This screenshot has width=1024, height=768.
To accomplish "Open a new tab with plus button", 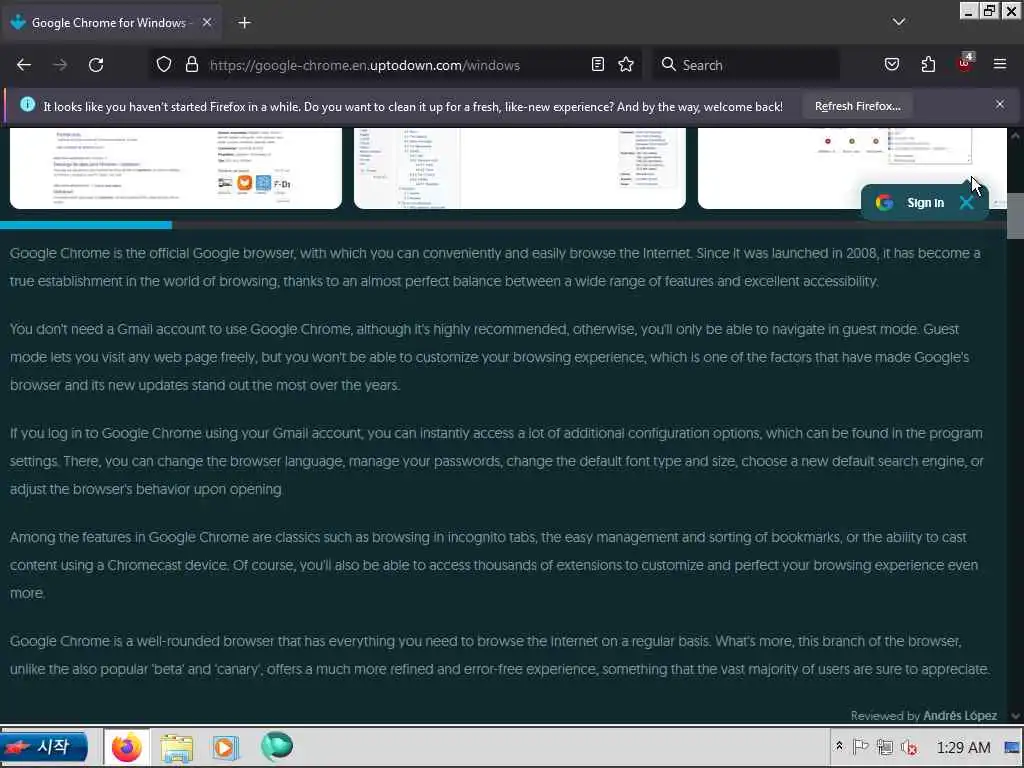I will pyautogui.click(x=244, y=23).
